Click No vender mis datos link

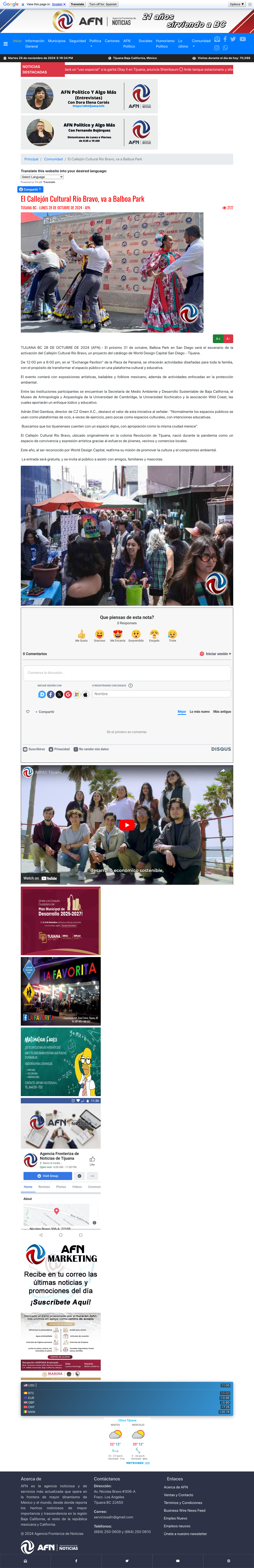tap(91, 749)
